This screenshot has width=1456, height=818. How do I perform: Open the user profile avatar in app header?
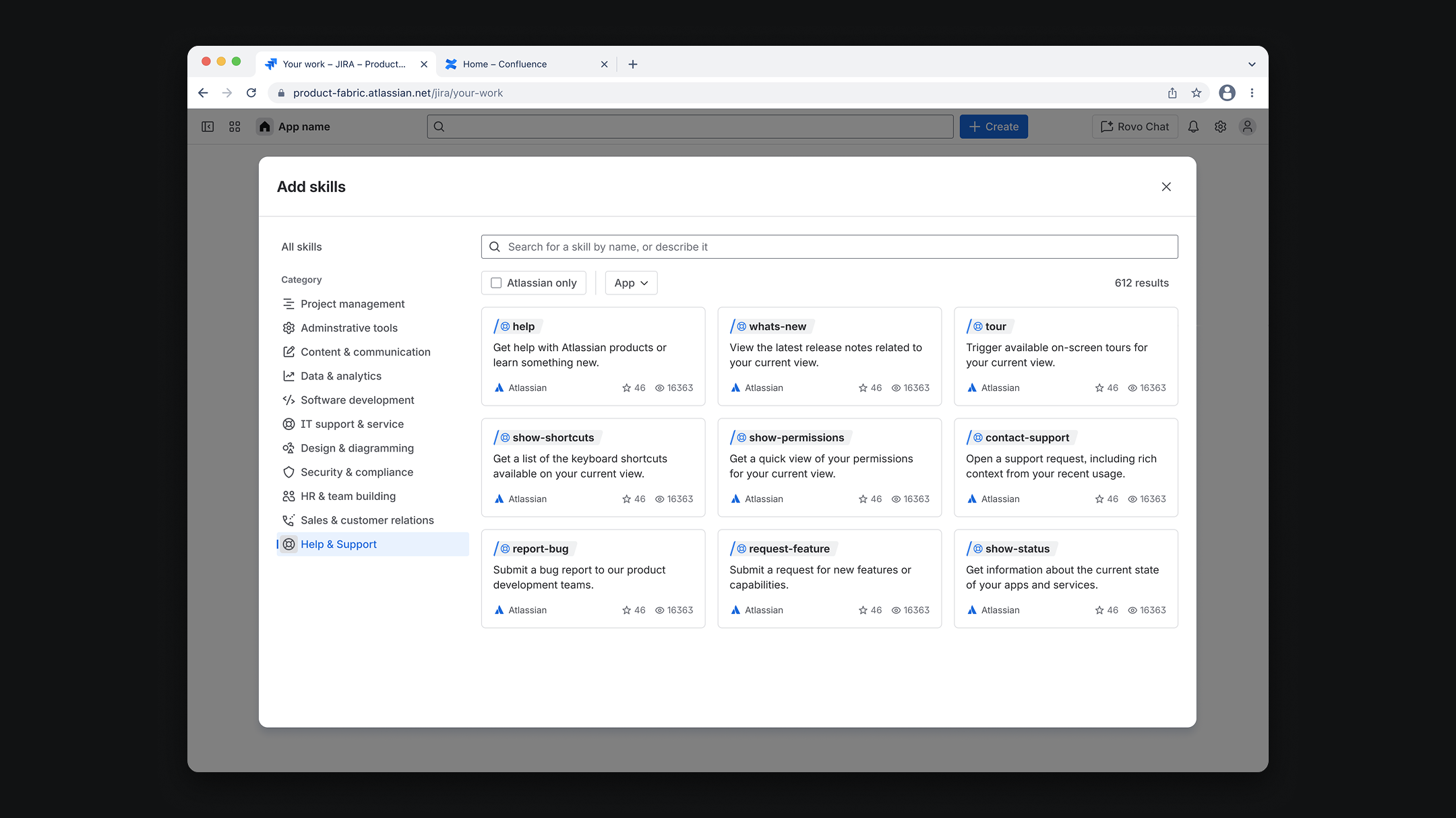(x=1248, y=127)
